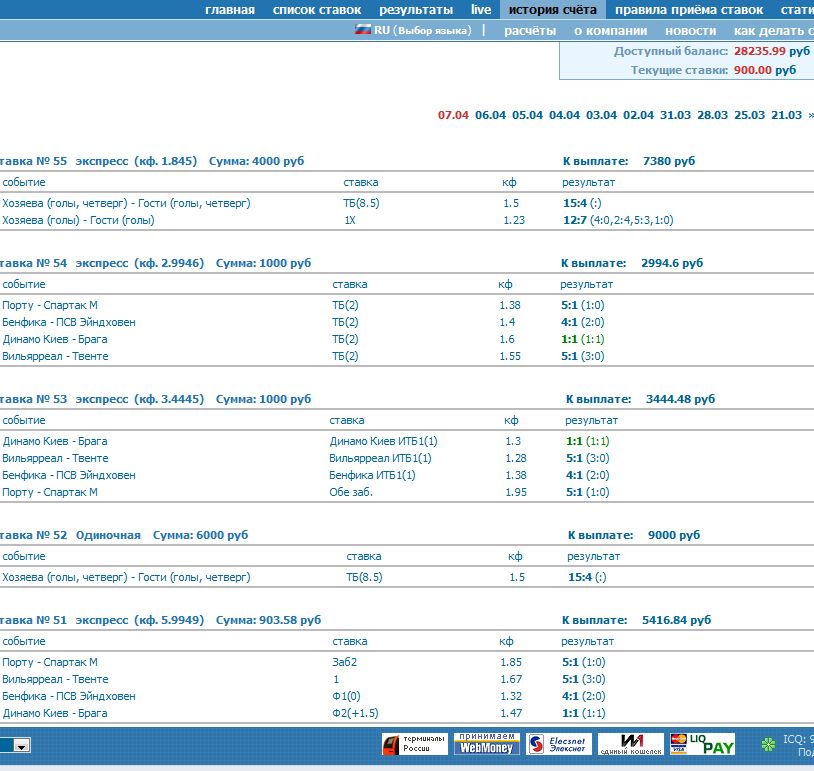Click the payout value 3444.48 руб

tap(680, 399)
